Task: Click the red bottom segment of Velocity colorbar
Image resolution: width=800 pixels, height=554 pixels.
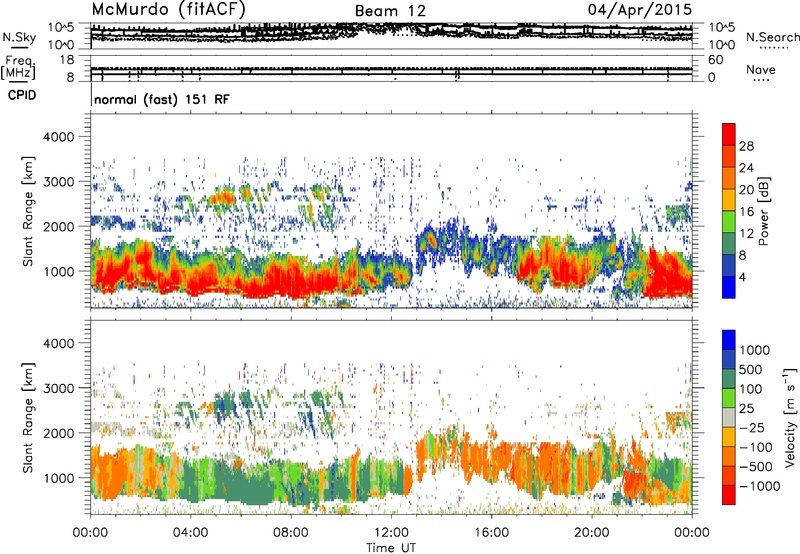Action: 729,495
